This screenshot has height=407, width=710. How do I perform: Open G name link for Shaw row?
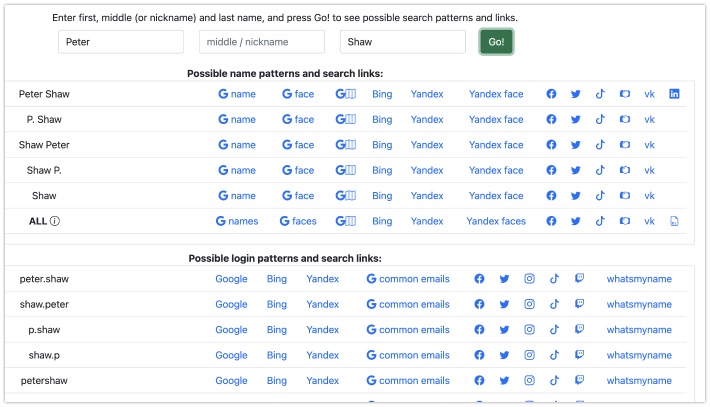(x=237, y=196)
